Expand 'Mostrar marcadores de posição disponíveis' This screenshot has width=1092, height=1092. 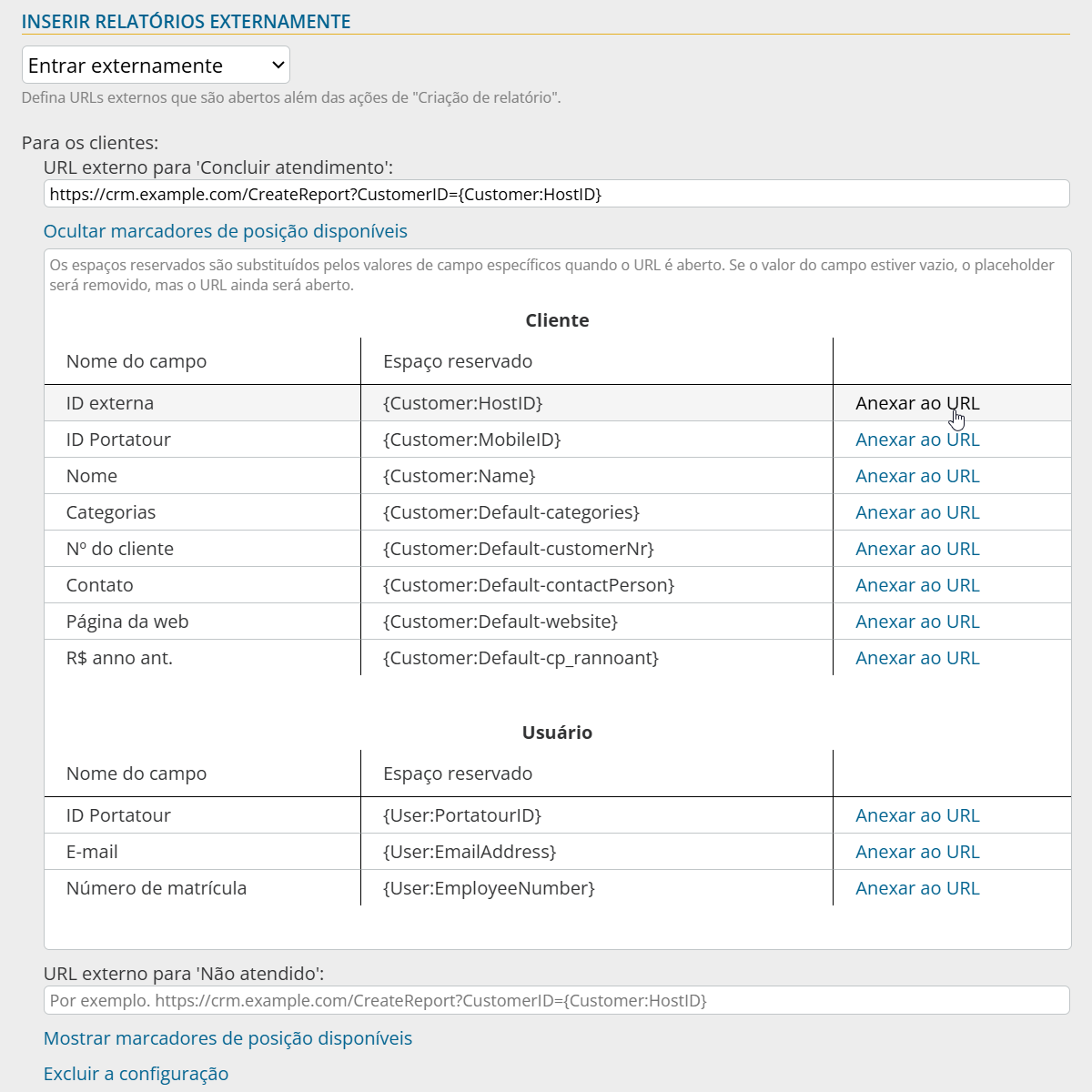pyautogui.click(x=227, y=1038)
